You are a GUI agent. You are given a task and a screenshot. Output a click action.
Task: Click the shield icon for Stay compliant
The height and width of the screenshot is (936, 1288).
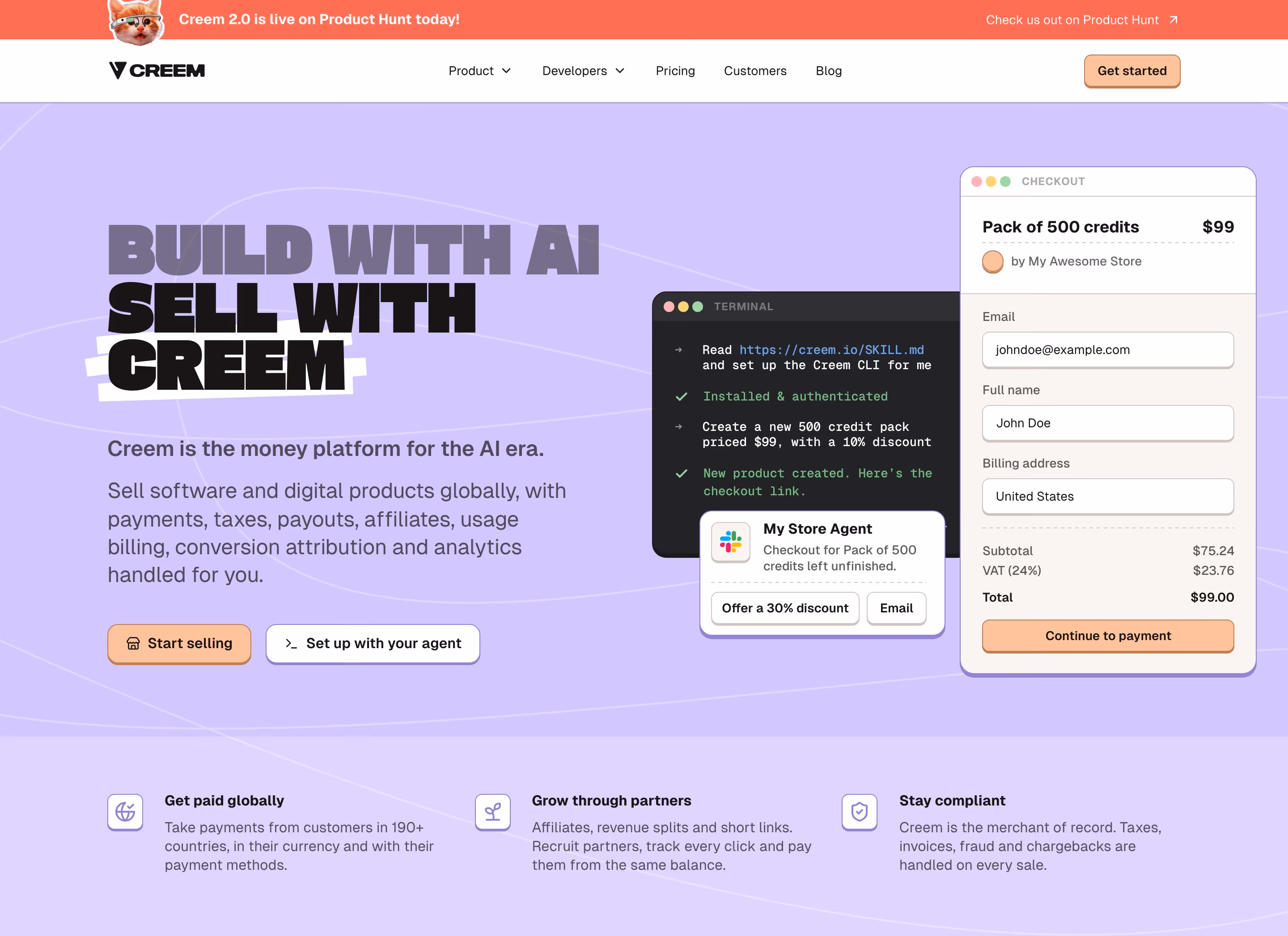tap(859, 812)
